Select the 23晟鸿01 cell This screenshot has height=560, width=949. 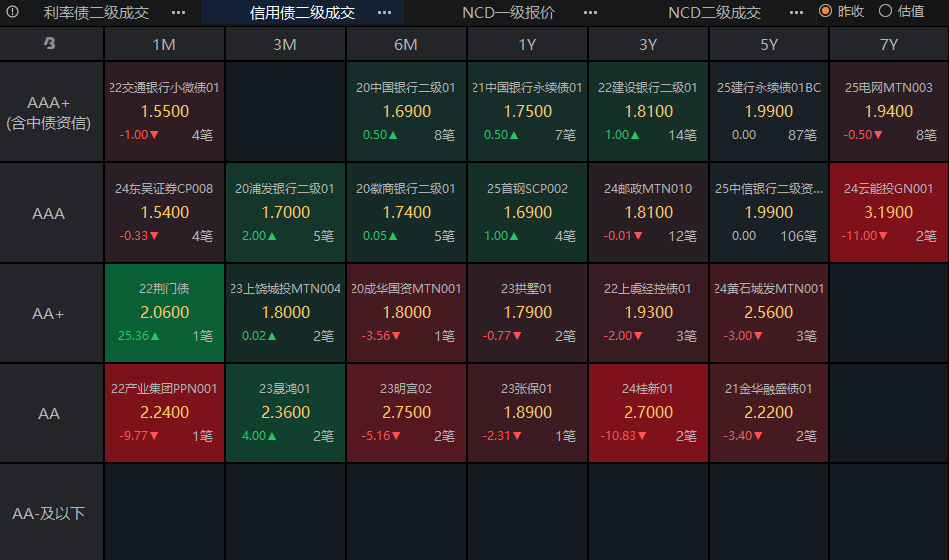tap(285, 413)
